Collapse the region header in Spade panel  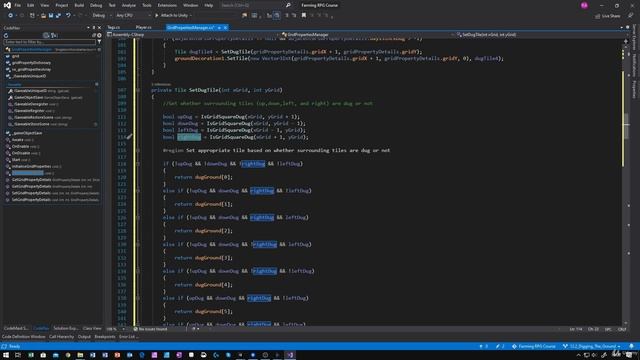[96, 84]
